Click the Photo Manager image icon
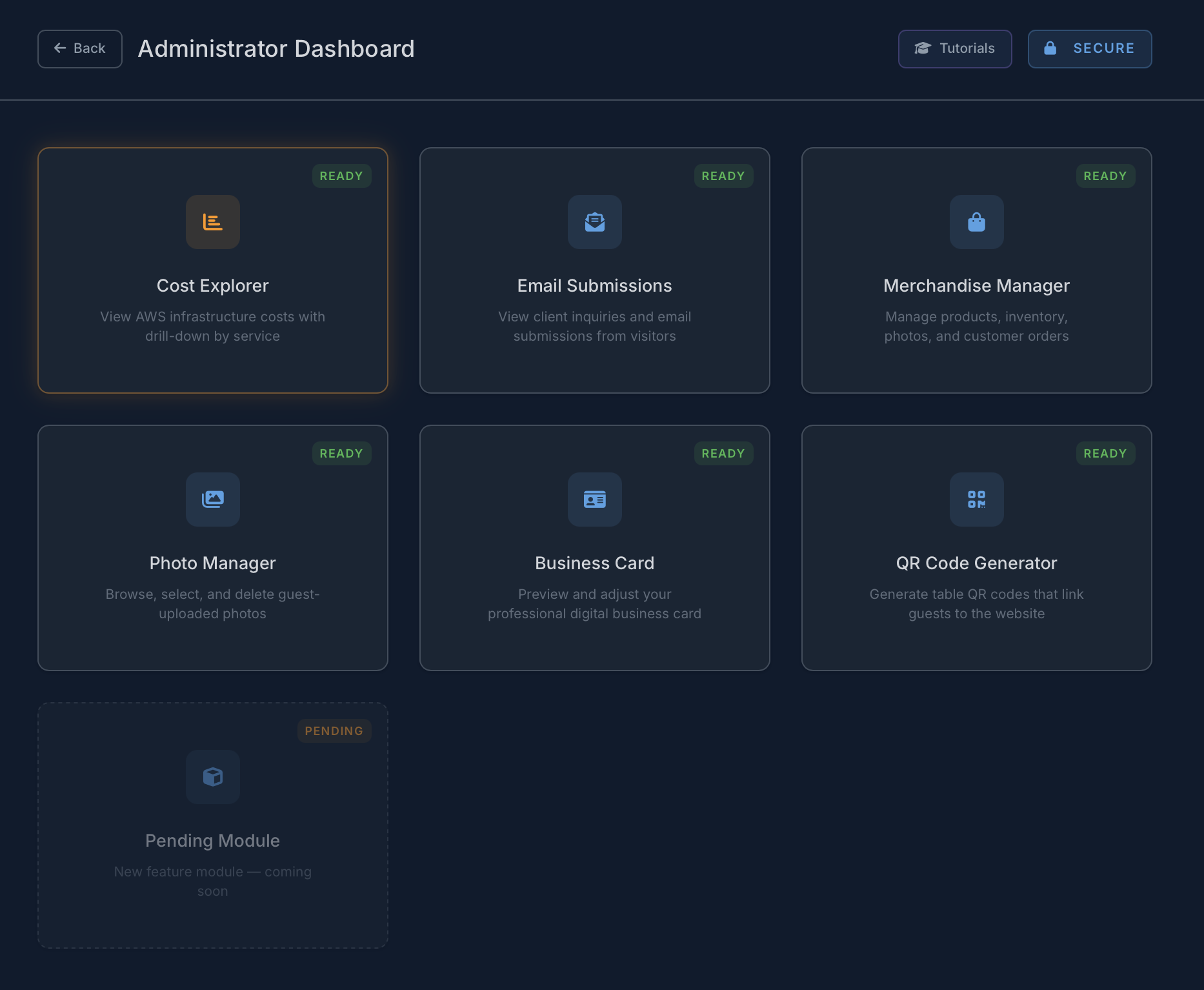Viewport: 1204px width, 990px height. click(x=212, y=500)
